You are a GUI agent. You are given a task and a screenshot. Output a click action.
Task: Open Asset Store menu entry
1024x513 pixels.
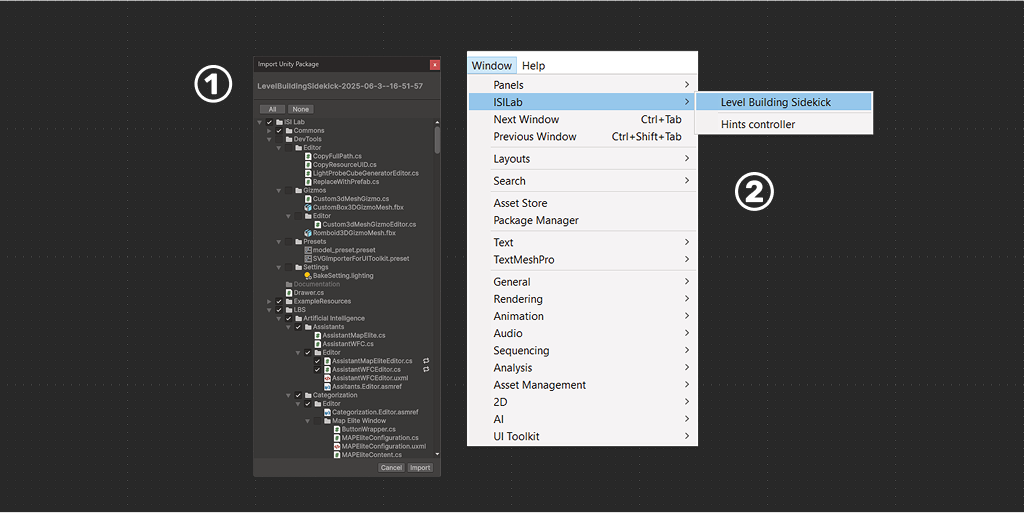pos(583,203)
